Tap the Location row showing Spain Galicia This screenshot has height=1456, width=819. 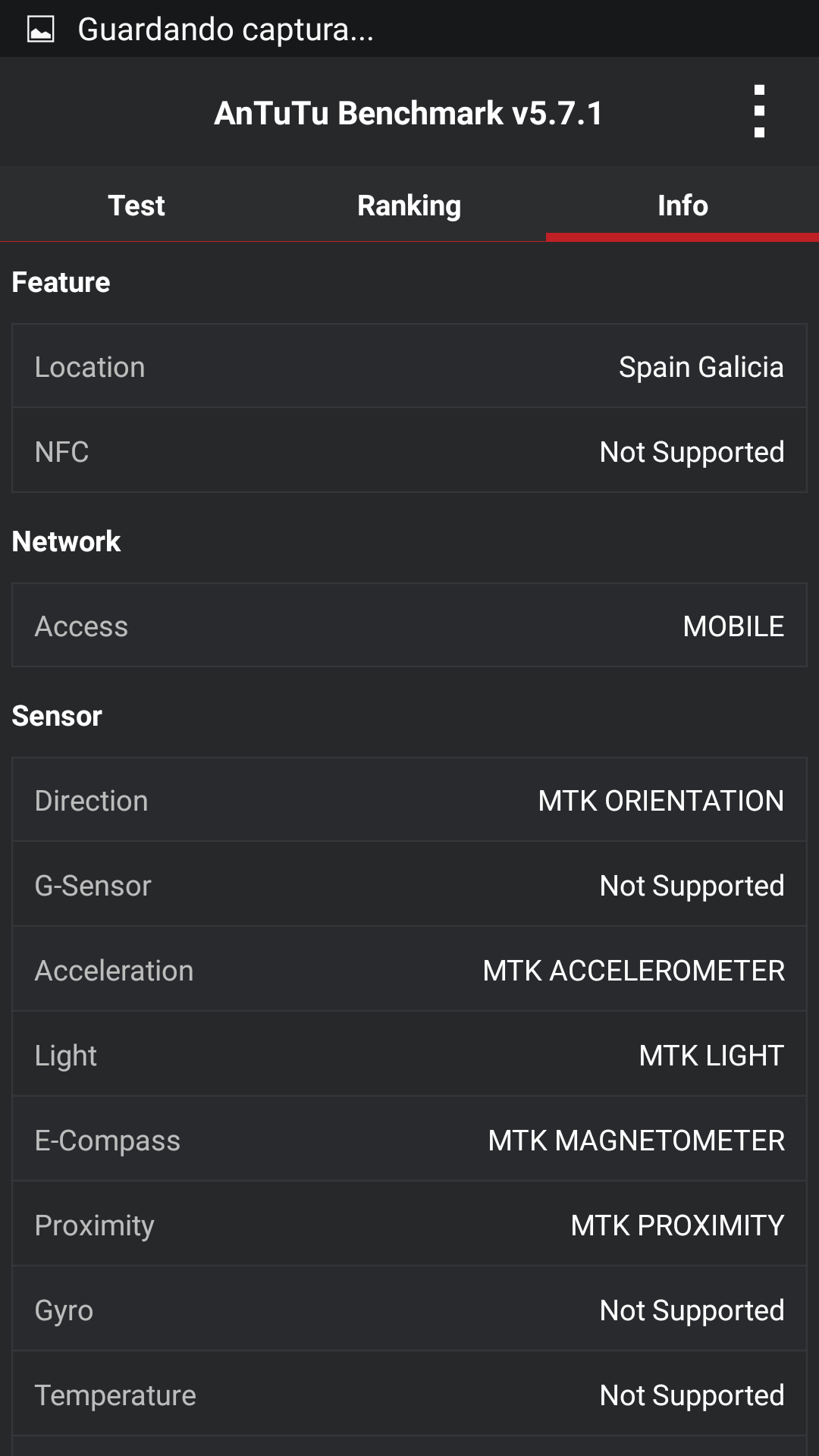pyautogui.click(x=409, y=367)
